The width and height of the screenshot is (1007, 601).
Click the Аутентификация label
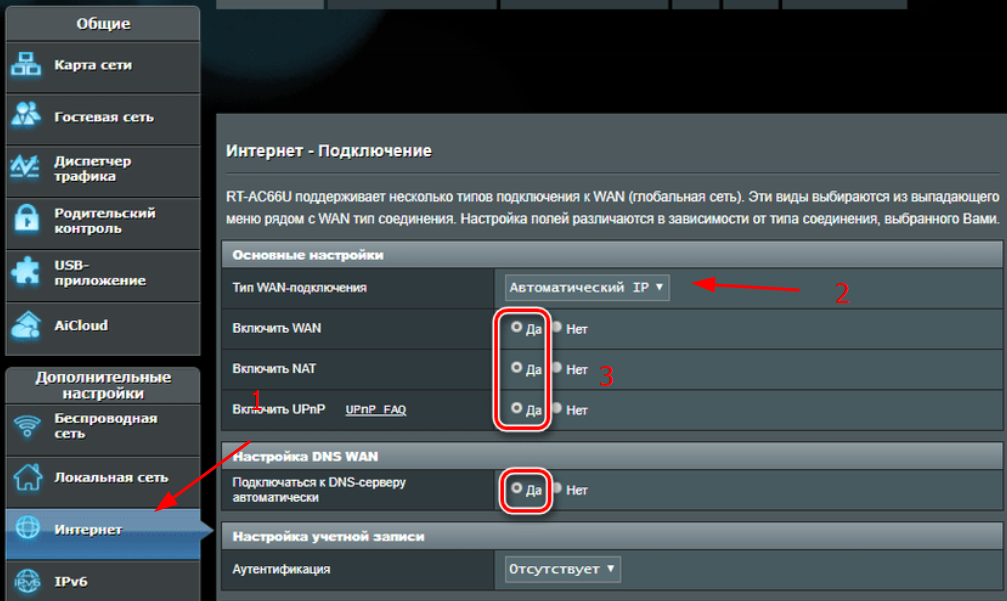pos(281,569)
